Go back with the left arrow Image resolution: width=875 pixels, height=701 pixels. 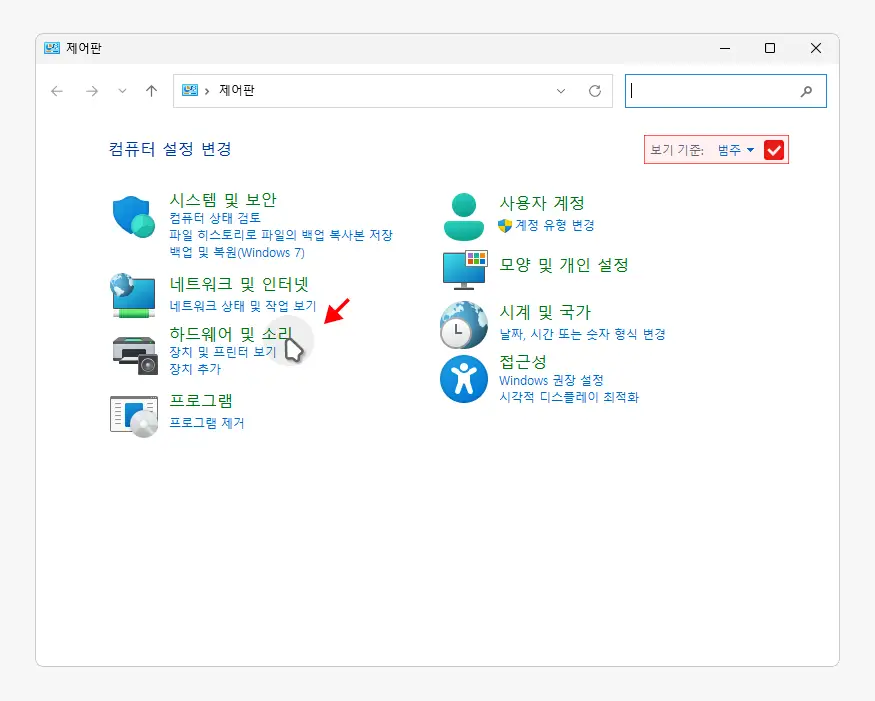click(x=57, y=91)
